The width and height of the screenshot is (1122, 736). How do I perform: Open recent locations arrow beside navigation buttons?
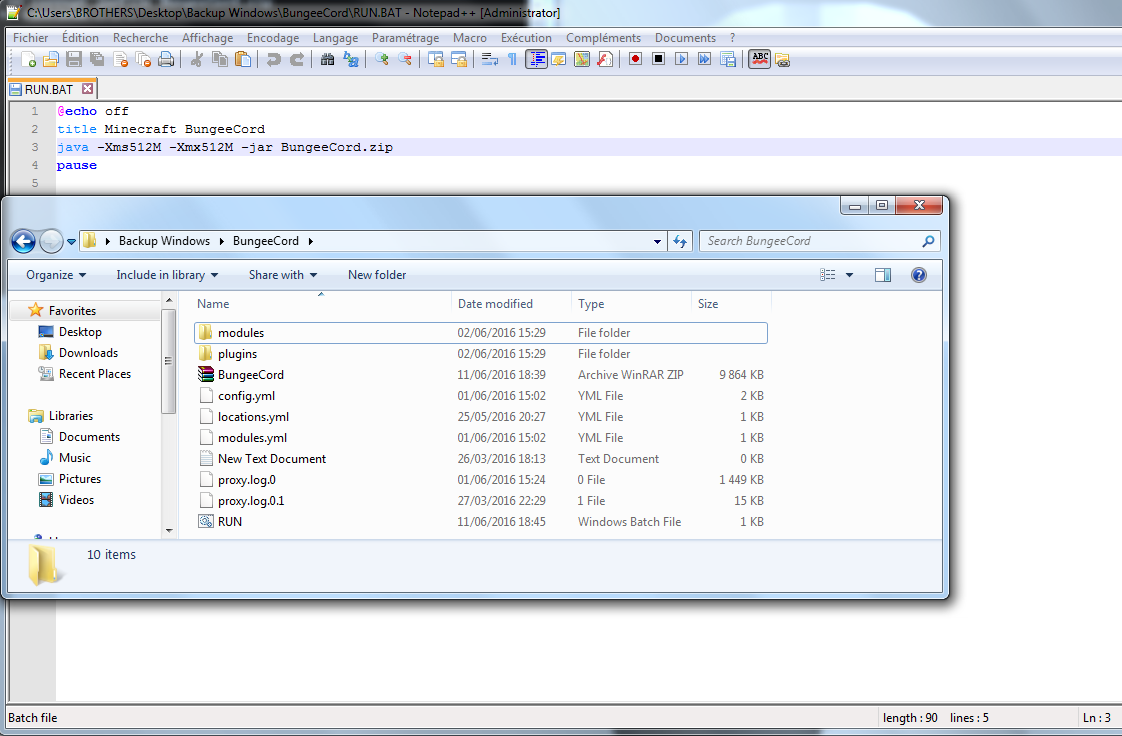click(72, 242)
